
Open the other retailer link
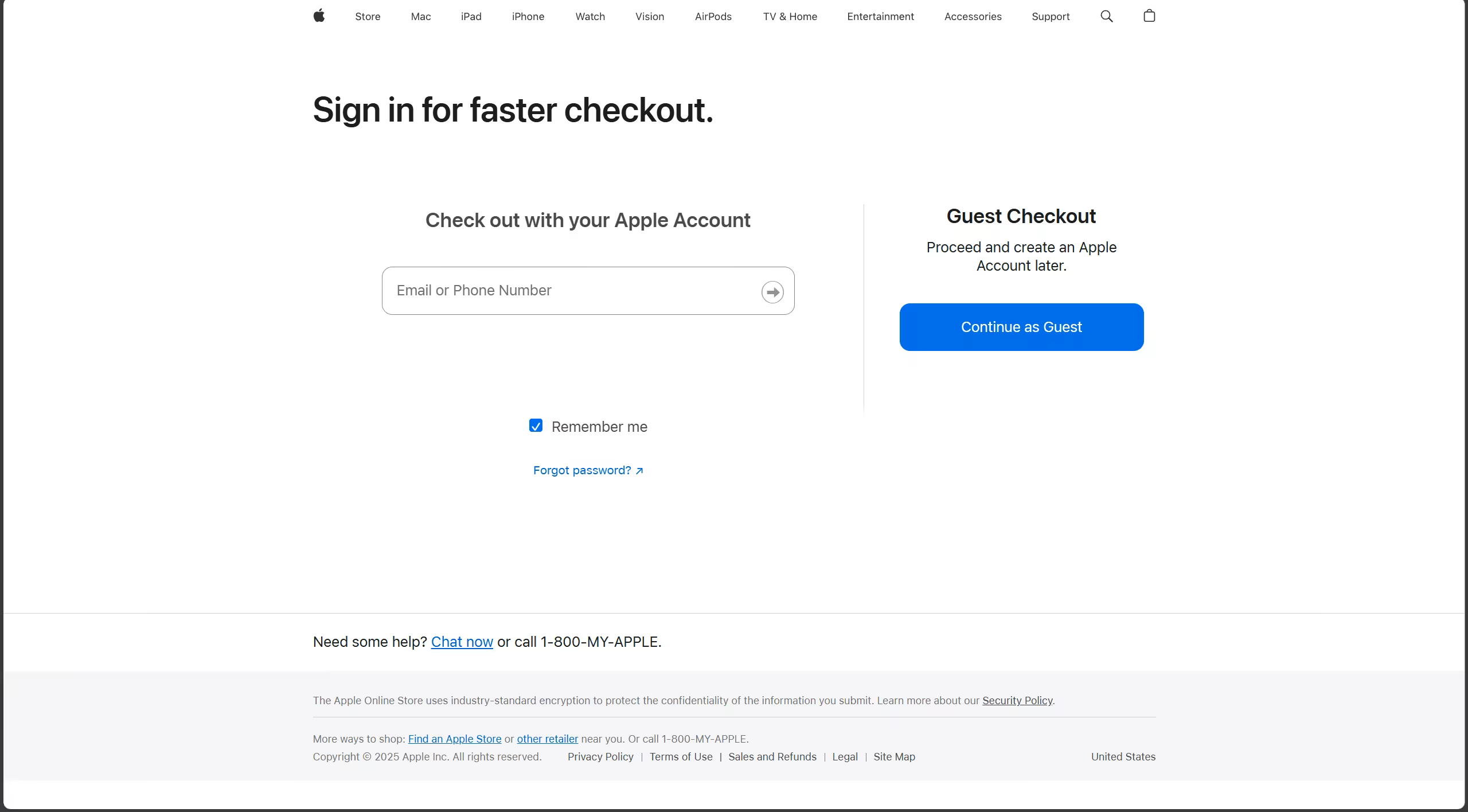[547, 739]
